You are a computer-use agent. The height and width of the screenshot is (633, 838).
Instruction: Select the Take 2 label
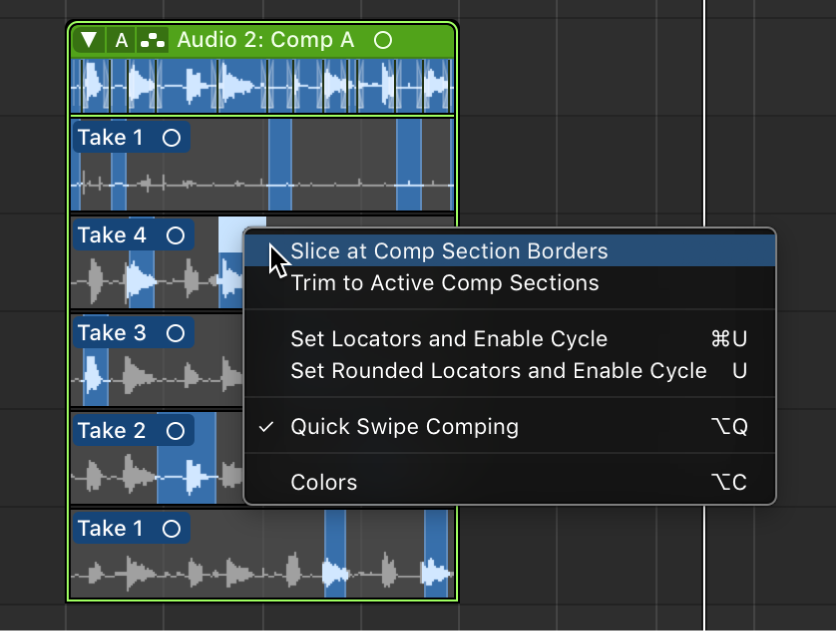tap(112, 431)
